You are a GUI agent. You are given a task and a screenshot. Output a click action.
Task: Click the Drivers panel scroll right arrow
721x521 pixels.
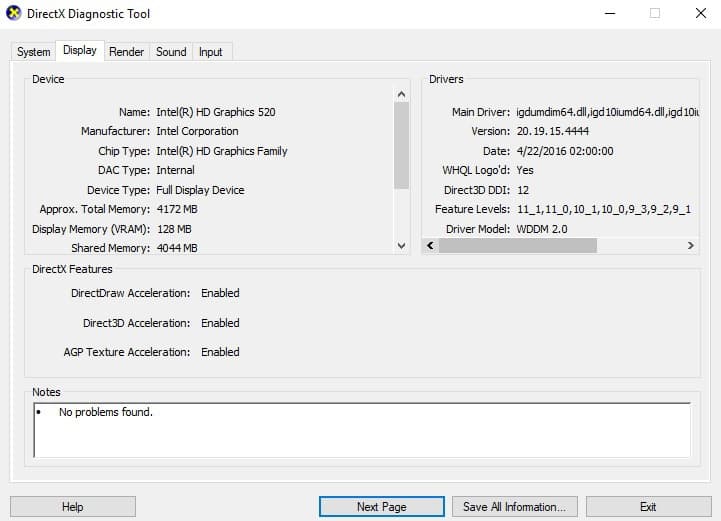point(690,246)
